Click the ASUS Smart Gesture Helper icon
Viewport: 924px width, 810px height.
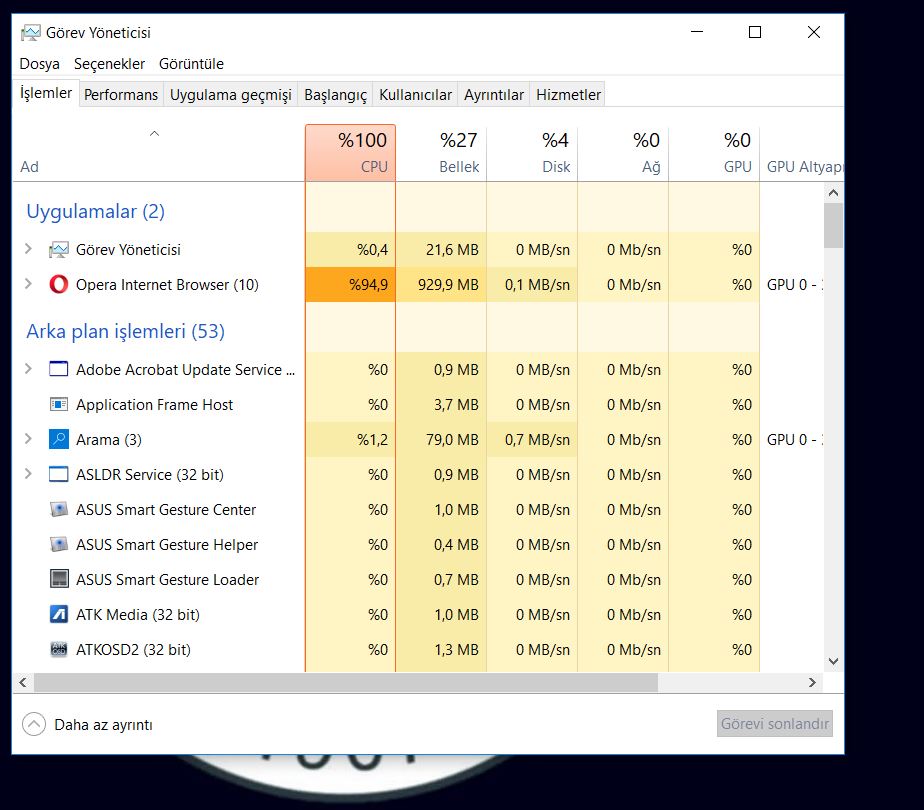click(58, 544)
